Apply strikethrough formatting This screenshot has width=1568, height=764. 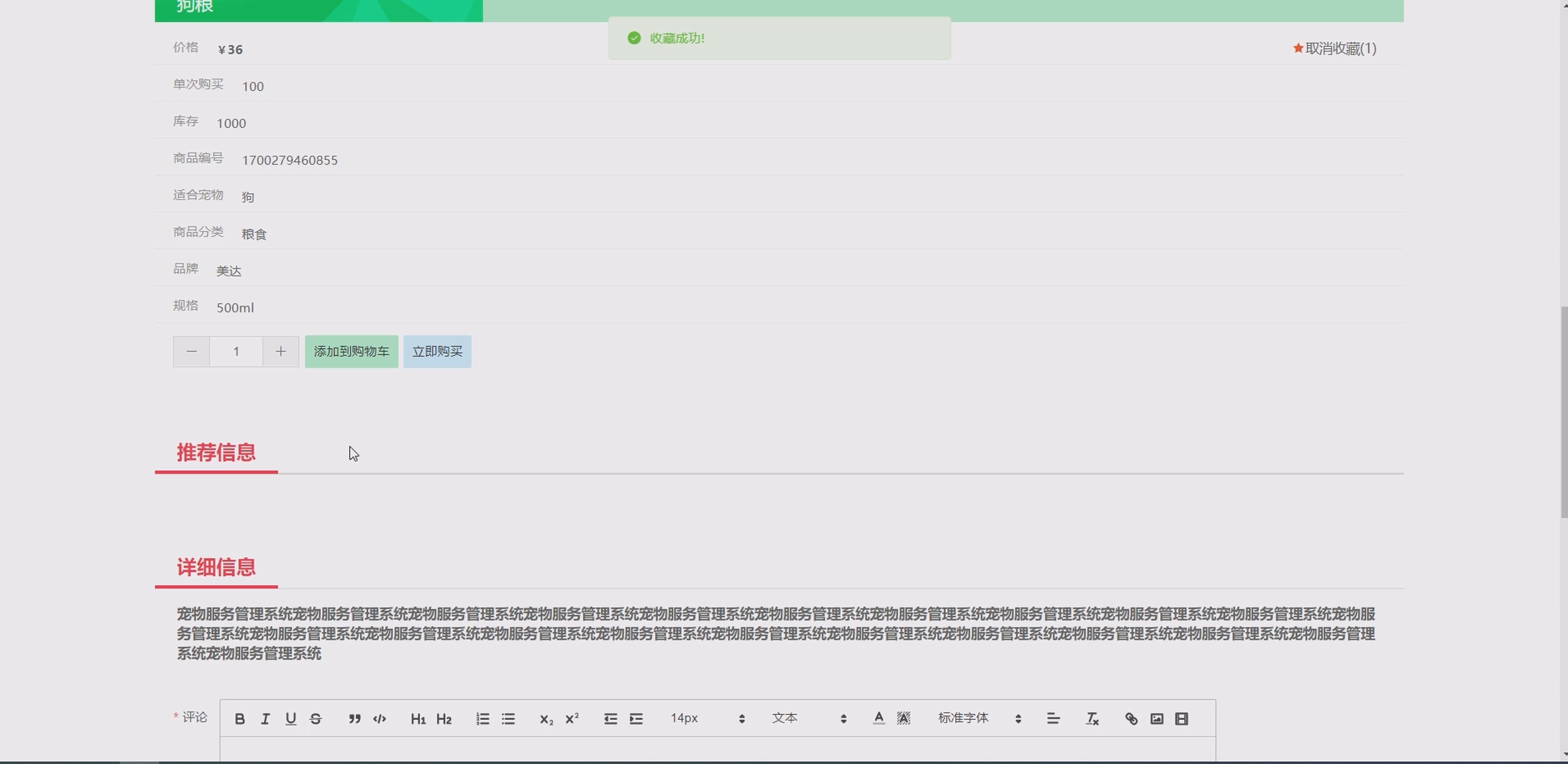tap(315, 719)
